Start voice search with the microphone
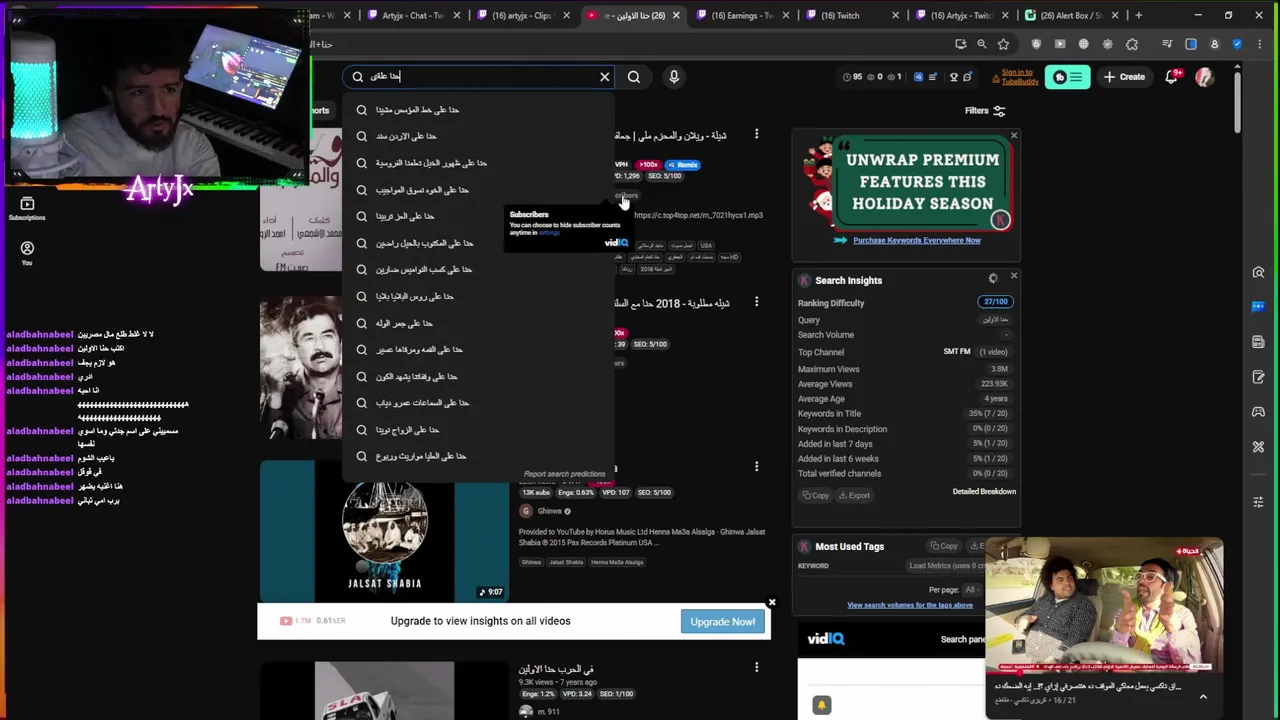1280x720 pixels. coord(674,77)
